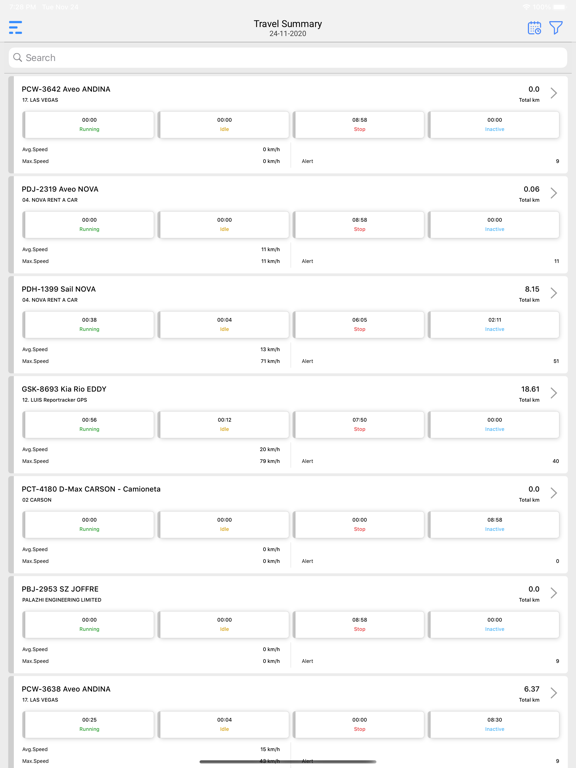
Task: Select the 00:12 Idle box of GSK-8693
Action: [224, 425]
